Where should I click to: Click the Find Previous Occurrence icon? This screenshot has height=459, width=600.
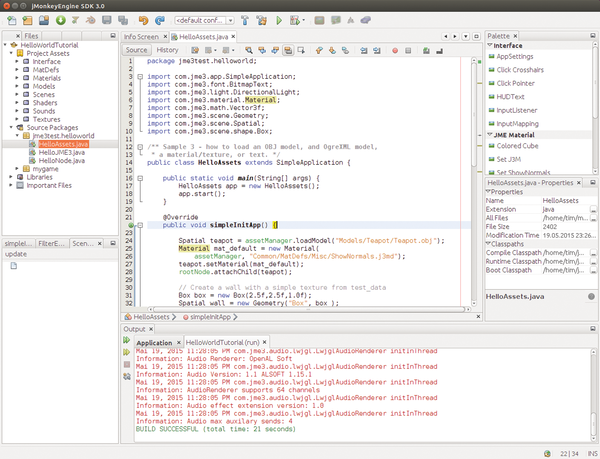[262, 50]
